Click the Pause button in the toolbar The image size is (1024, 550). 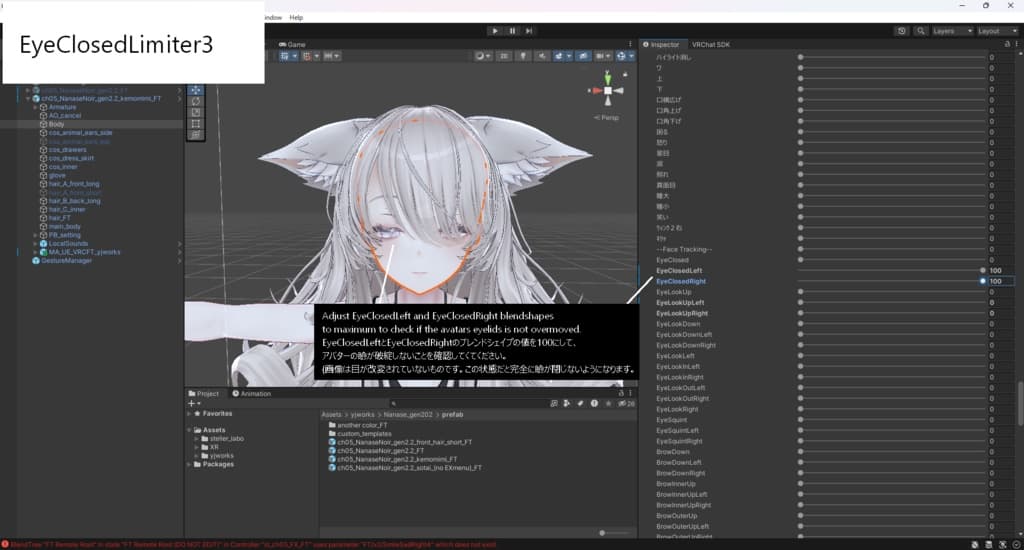512,31
